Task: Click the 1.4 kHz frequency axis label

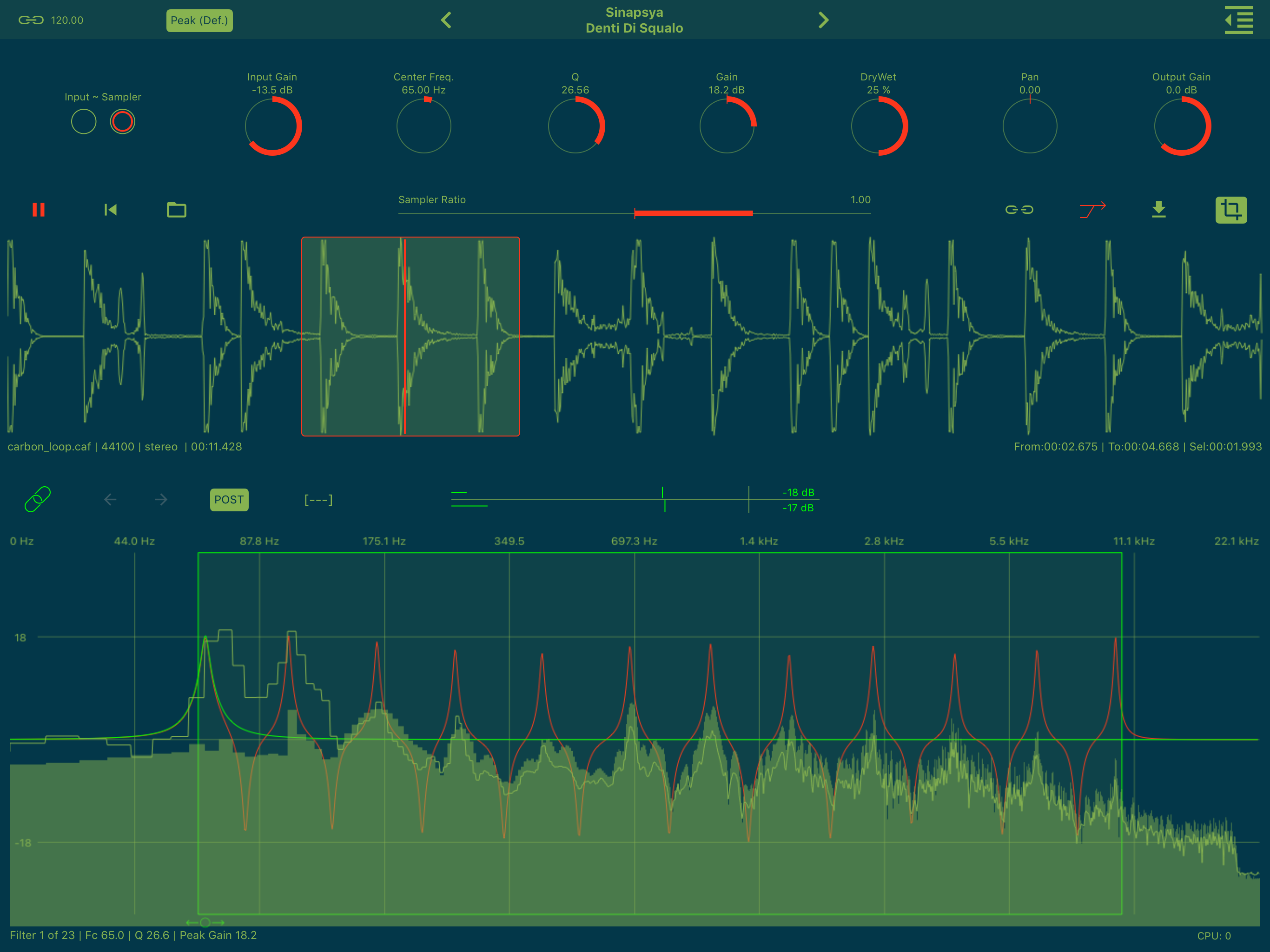Action: pos(759,541)
